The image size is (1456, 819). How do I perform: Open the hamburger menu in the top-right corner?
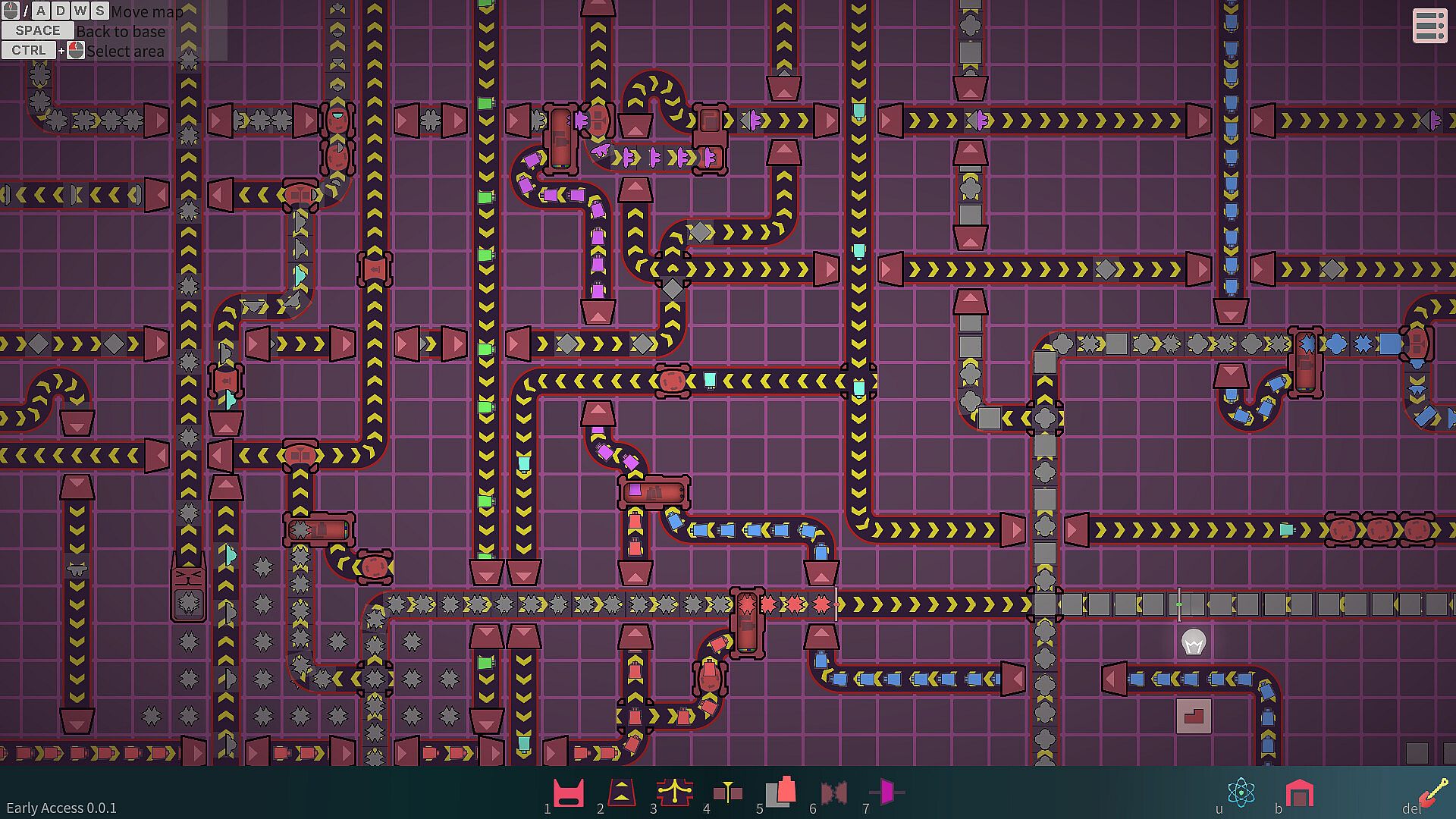pos(1429,26)
